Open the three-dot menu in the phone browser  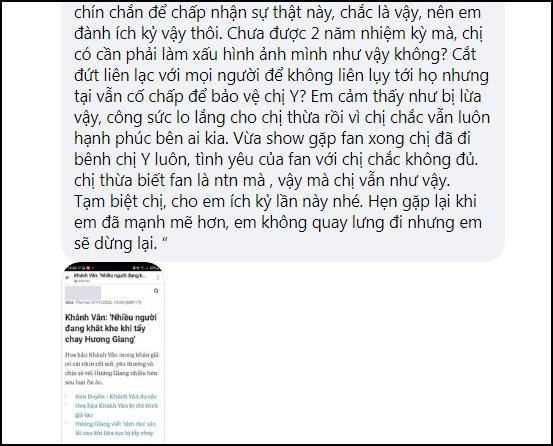coord(158,278)
